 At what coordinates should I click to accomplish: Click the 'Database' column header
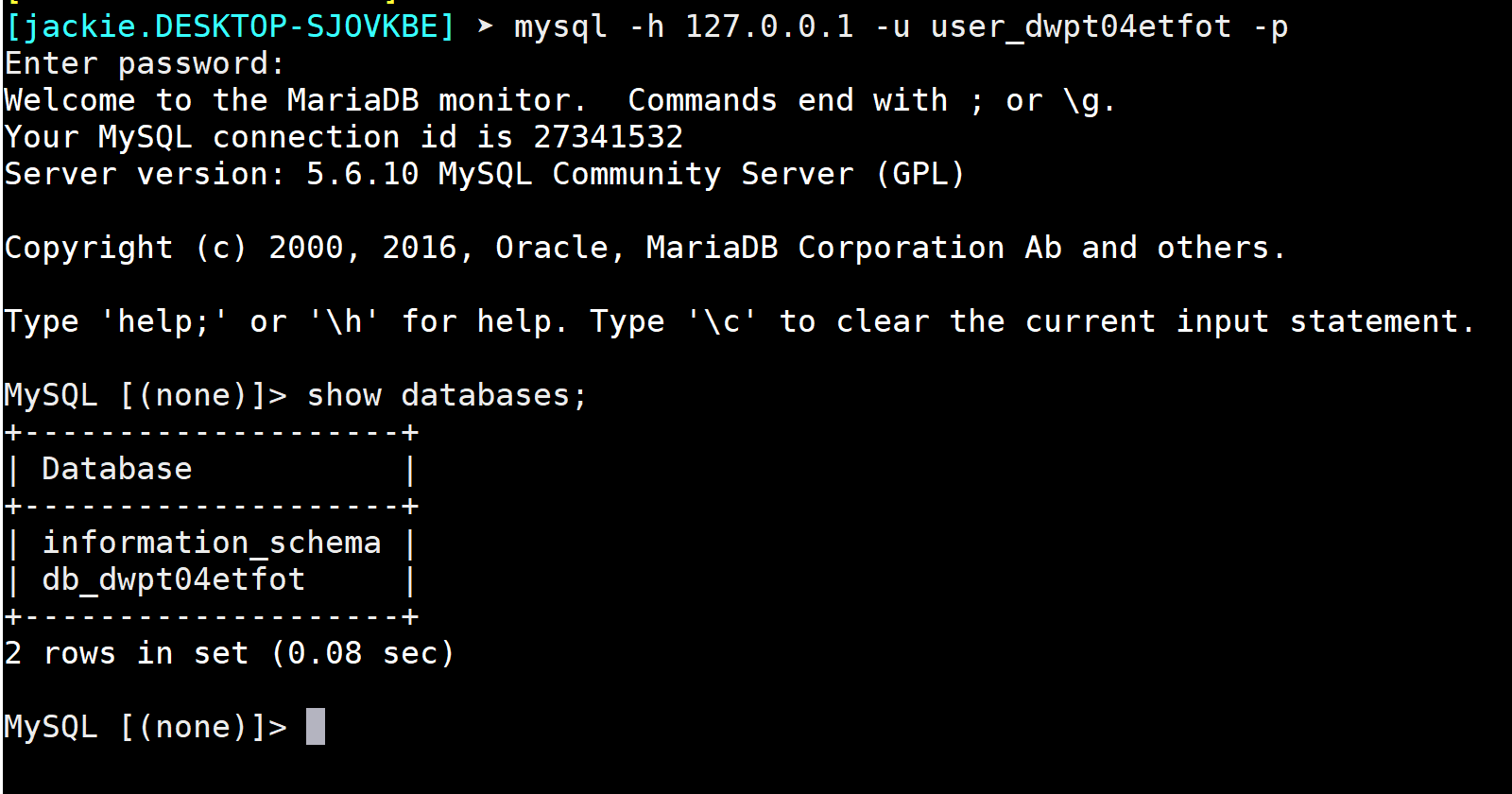pyautogui.click(x=117, y=469)
